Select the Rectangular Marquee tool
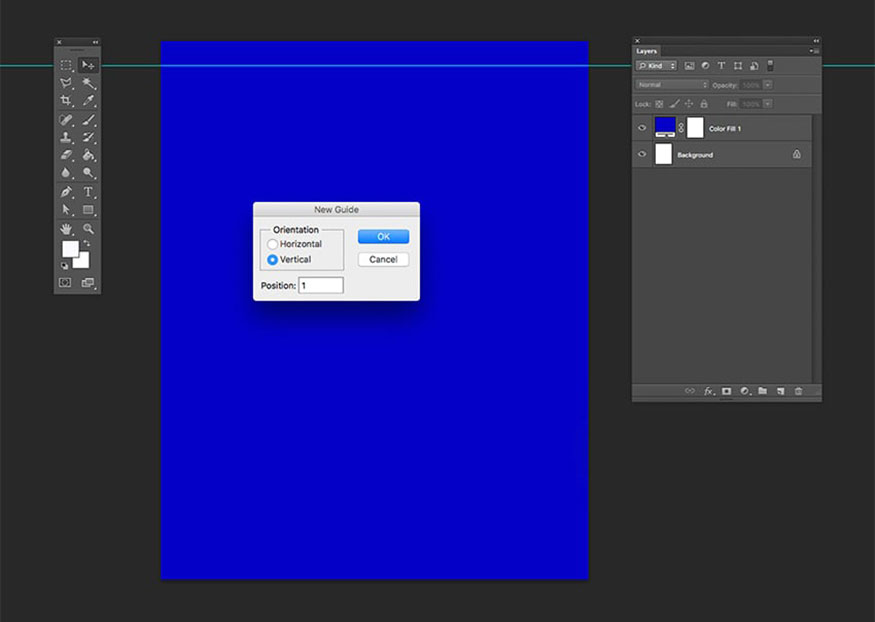 [66, 65]
